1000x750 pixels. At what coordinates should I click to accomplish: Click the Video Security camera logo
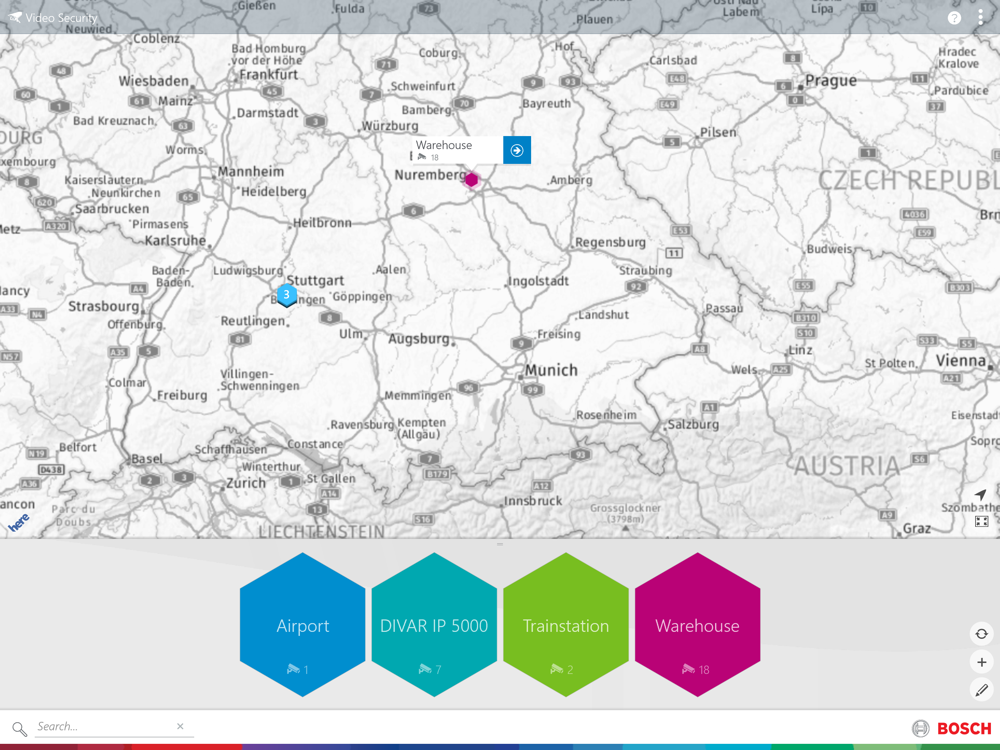[x=15, y=17]
